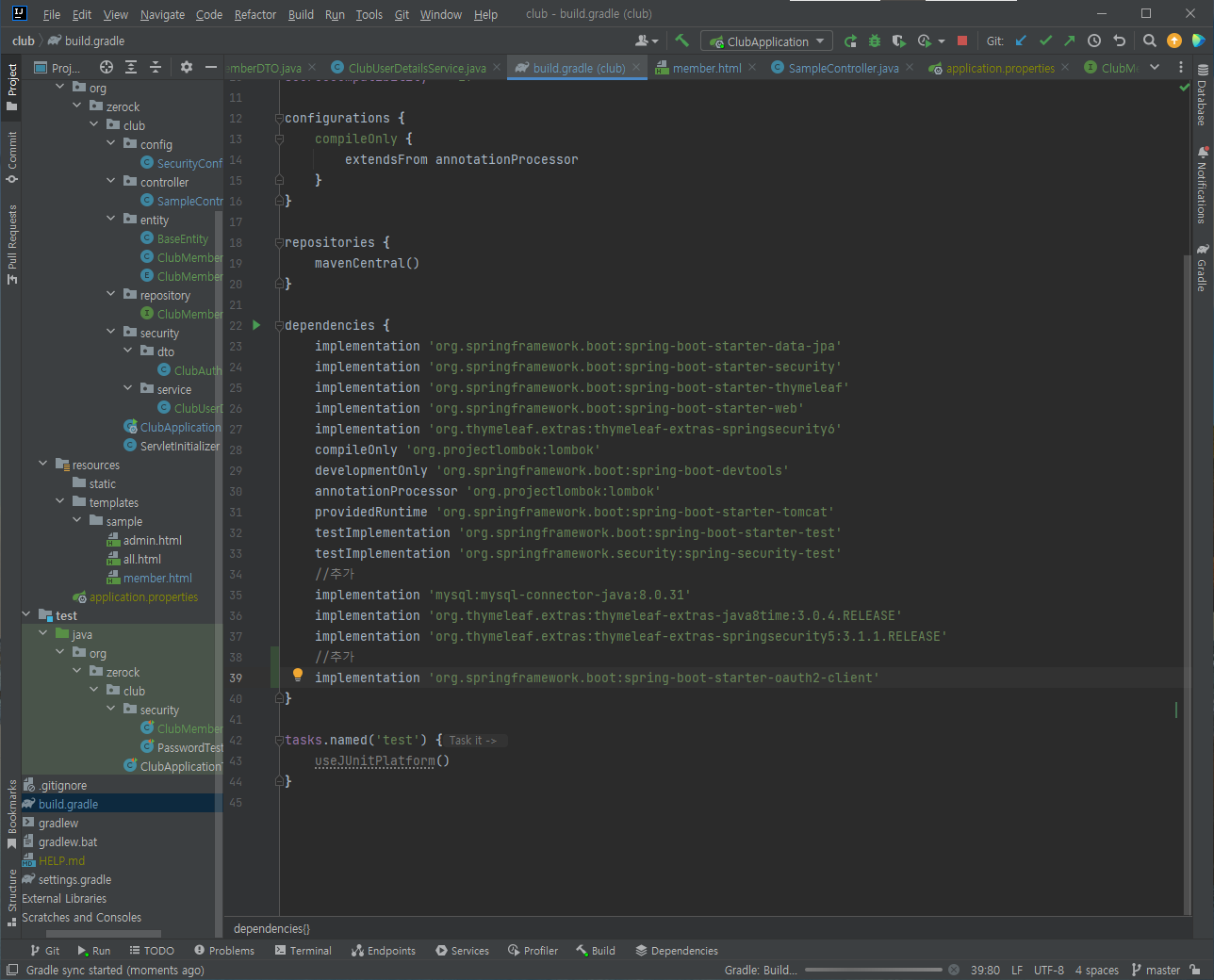Open the Problems tool window
The image size is (1214, 980).
[x=223, y=951]
